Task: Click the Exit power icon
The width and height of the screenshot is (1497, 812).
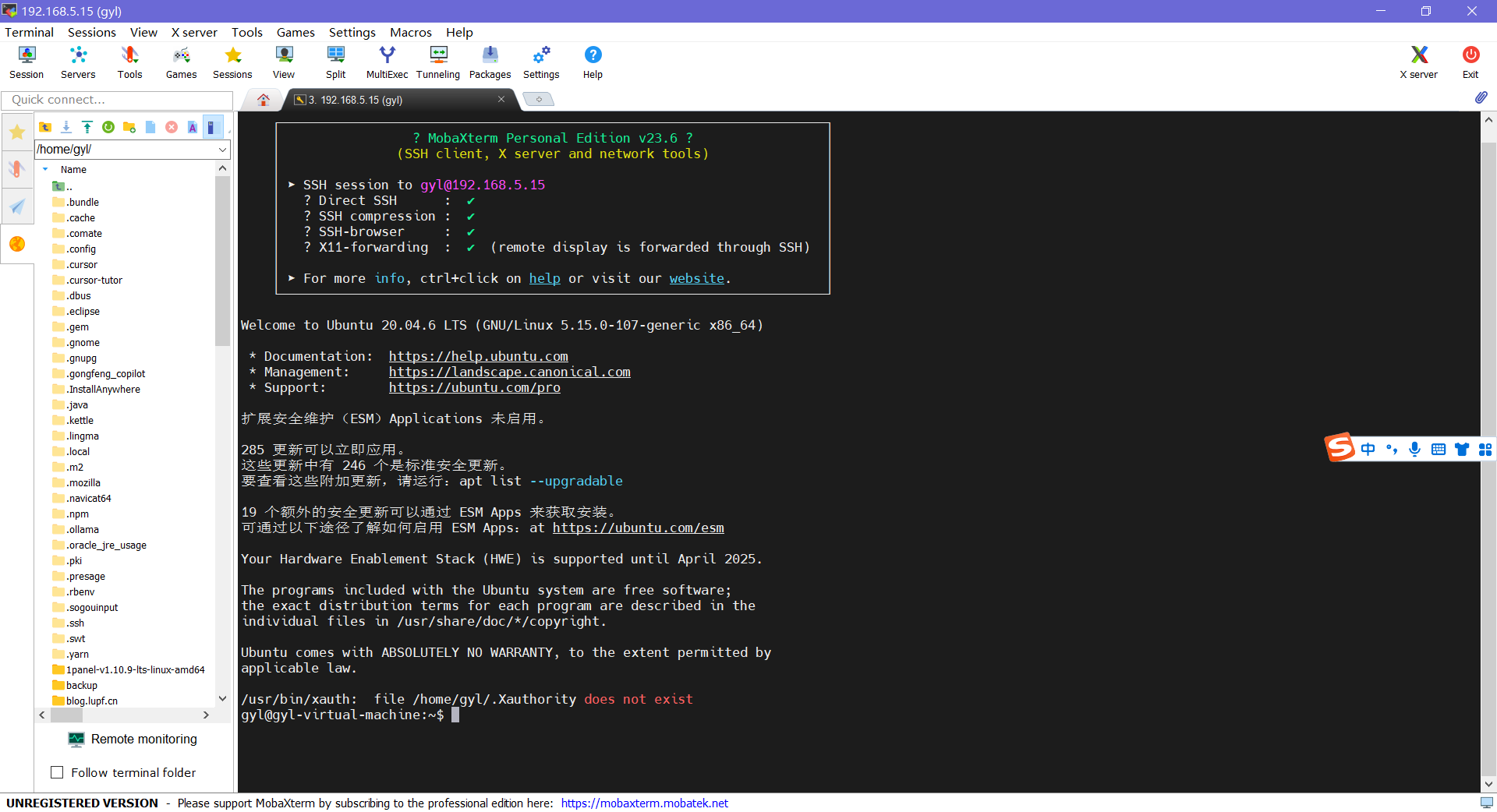Action: [1470, 62]
